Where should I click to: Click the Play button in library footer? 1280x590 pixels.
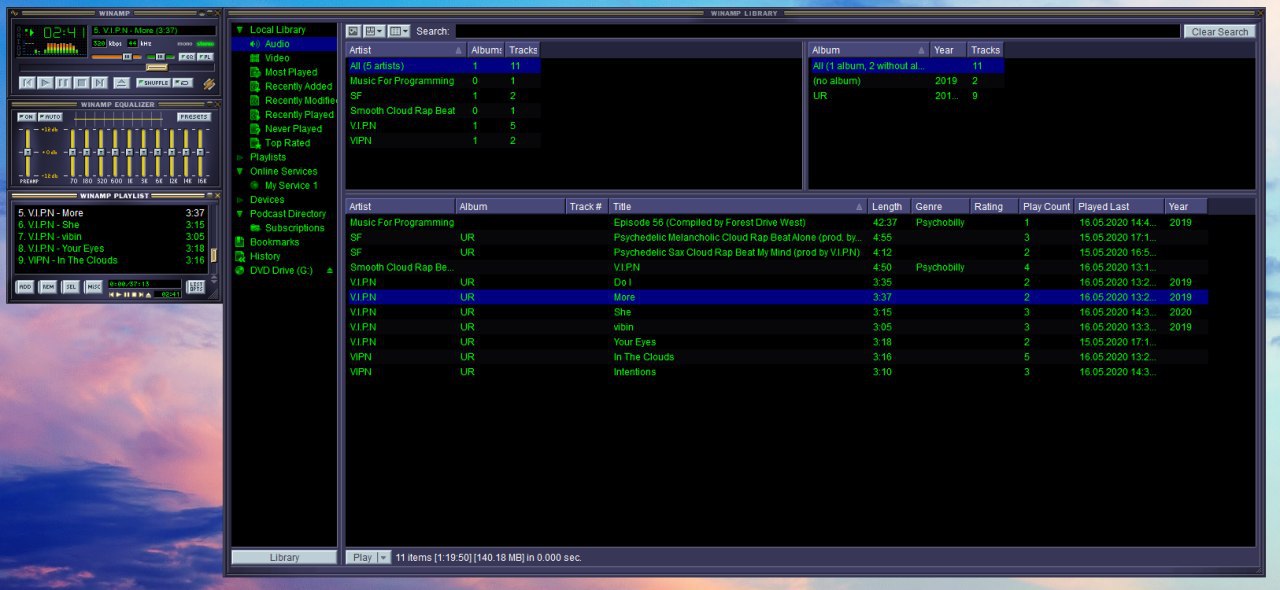362,557
